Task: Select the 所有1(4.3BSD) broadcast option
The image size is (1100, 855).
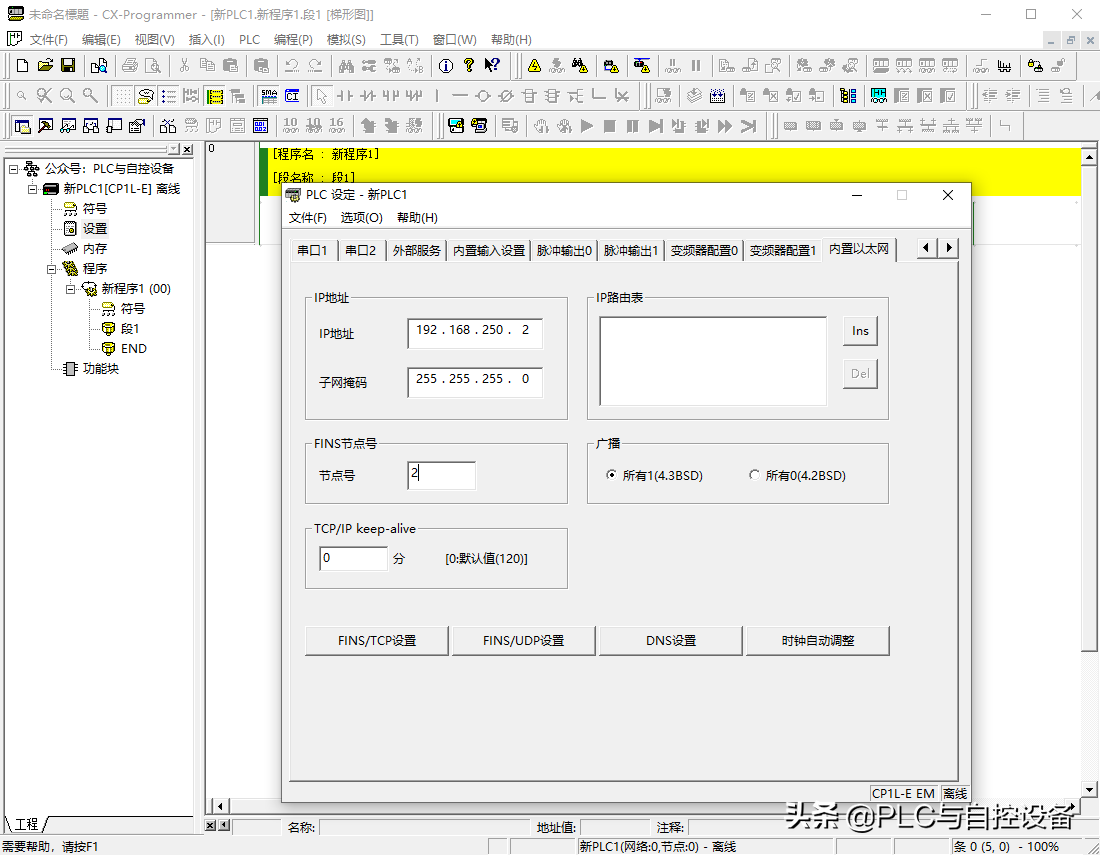Action: coord(611,476)
